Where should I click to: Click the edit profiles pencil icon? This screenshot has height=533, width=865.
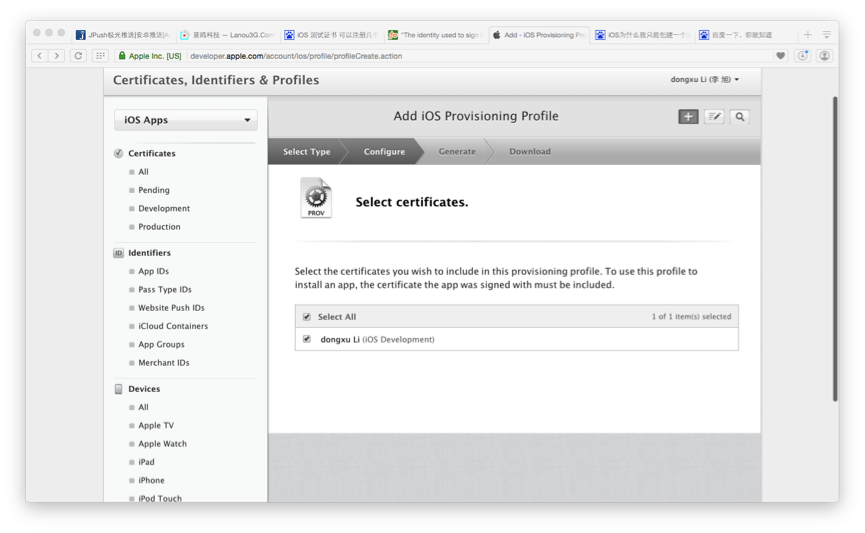714,116
